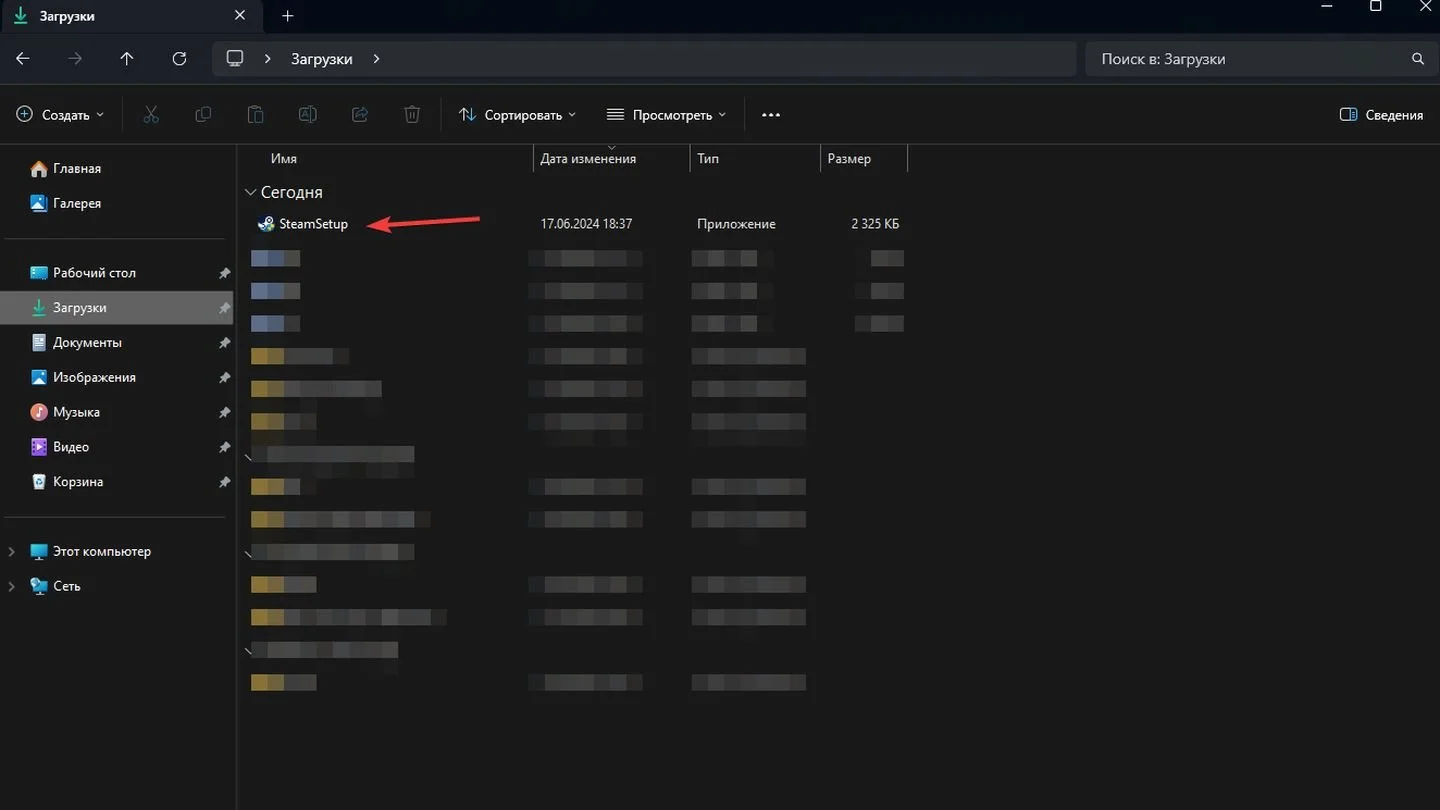
Task: Go back with the left arrow
Action: click(23, 59)
